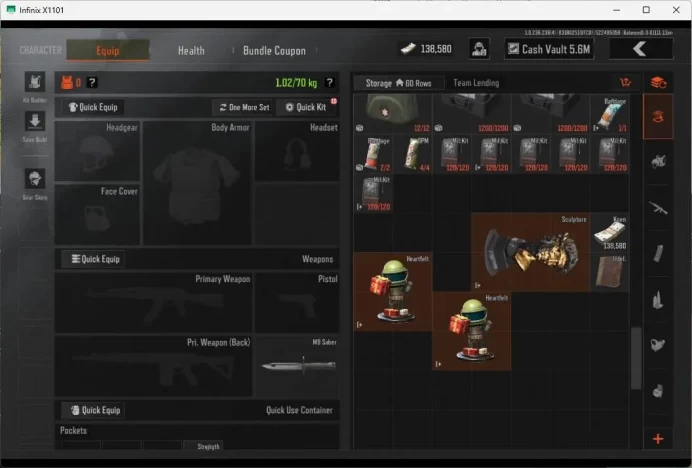The width and height of the screenshot is (692, 468).
Task: Maximize the Infinix X1101 window
Action: (x=646, y=10)
